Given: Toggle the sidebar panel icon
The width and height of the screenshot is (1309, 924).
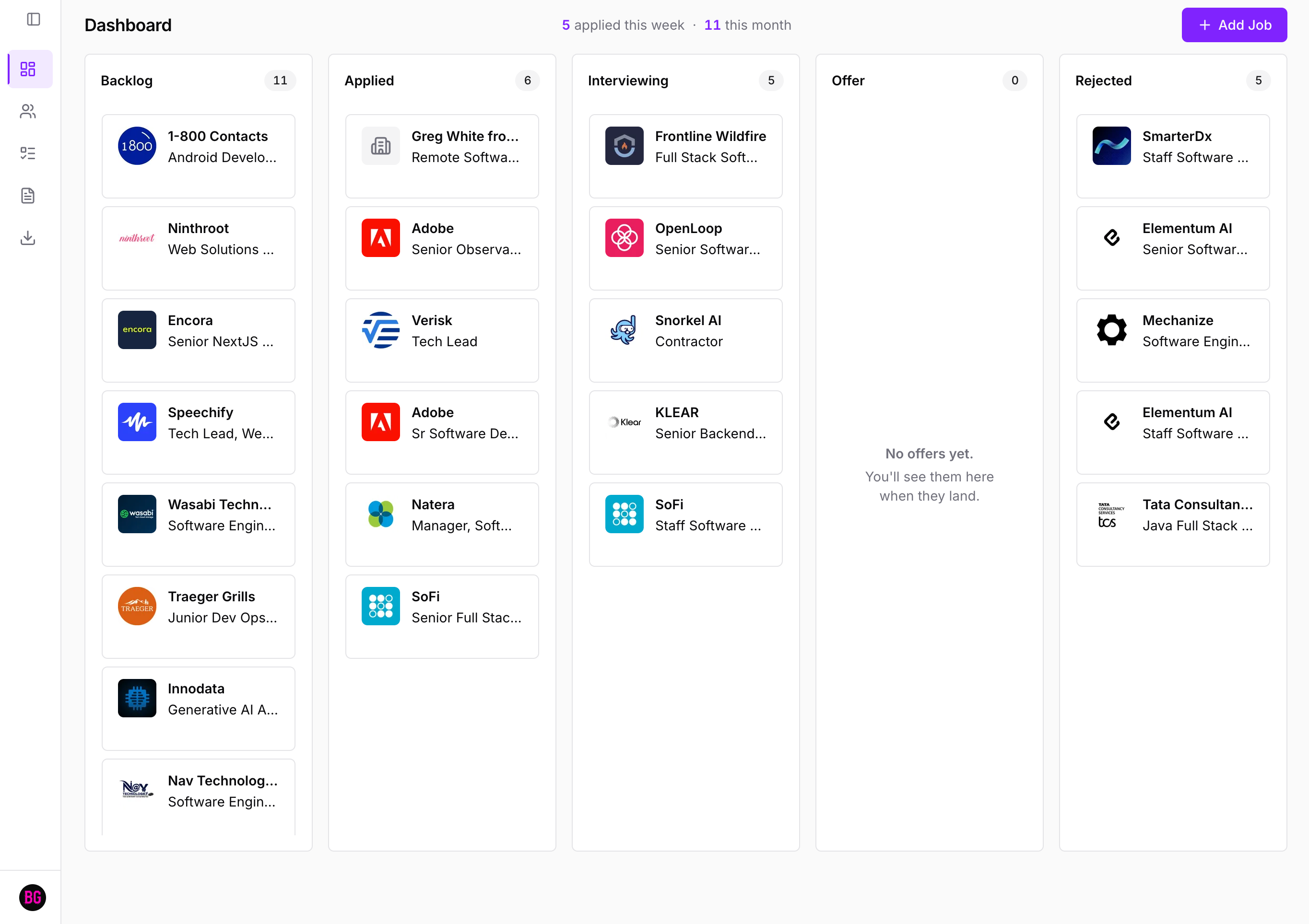Looking at the screenshot, I should tap(34, 19).
